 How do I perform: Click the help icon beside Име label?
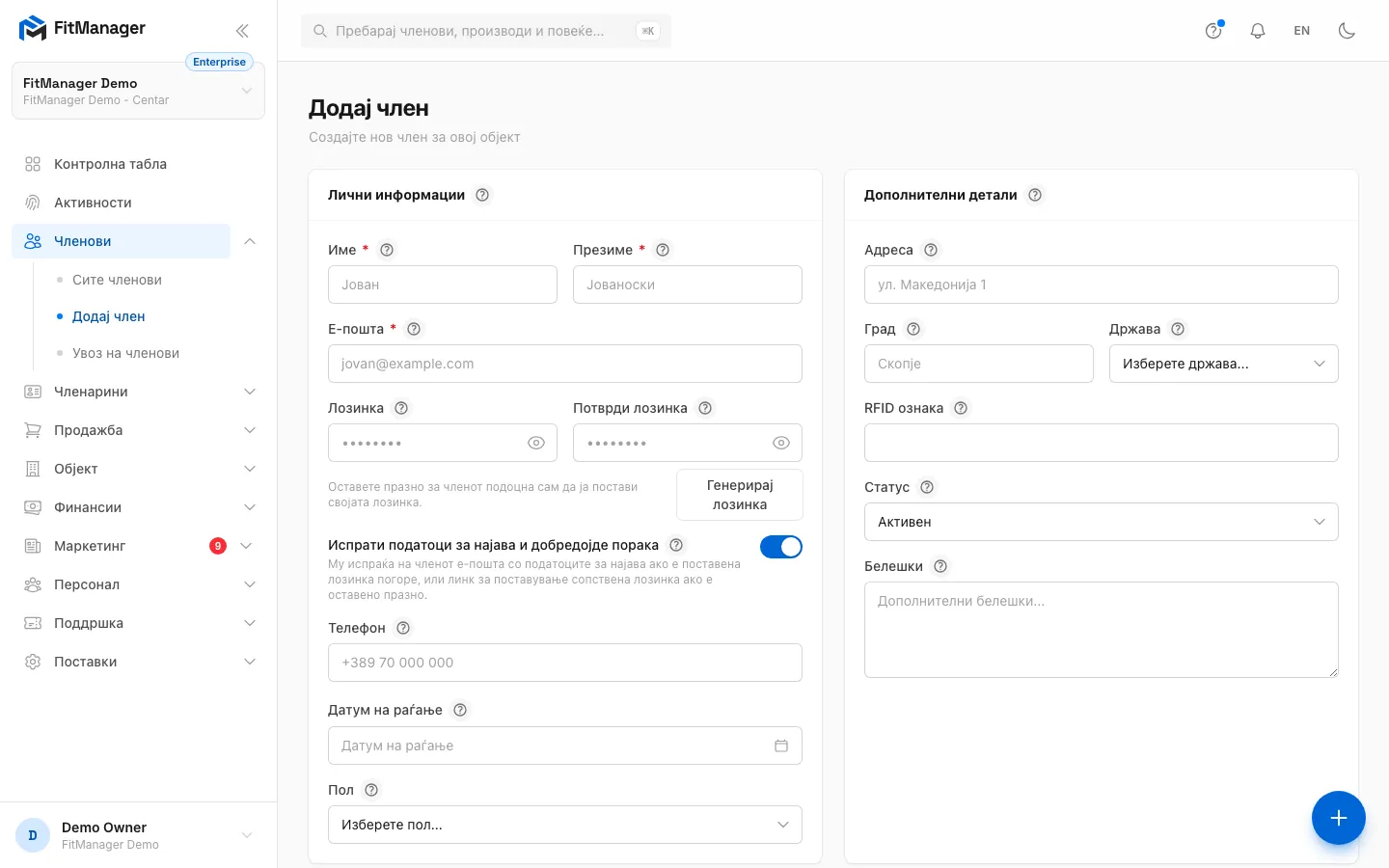387,250
